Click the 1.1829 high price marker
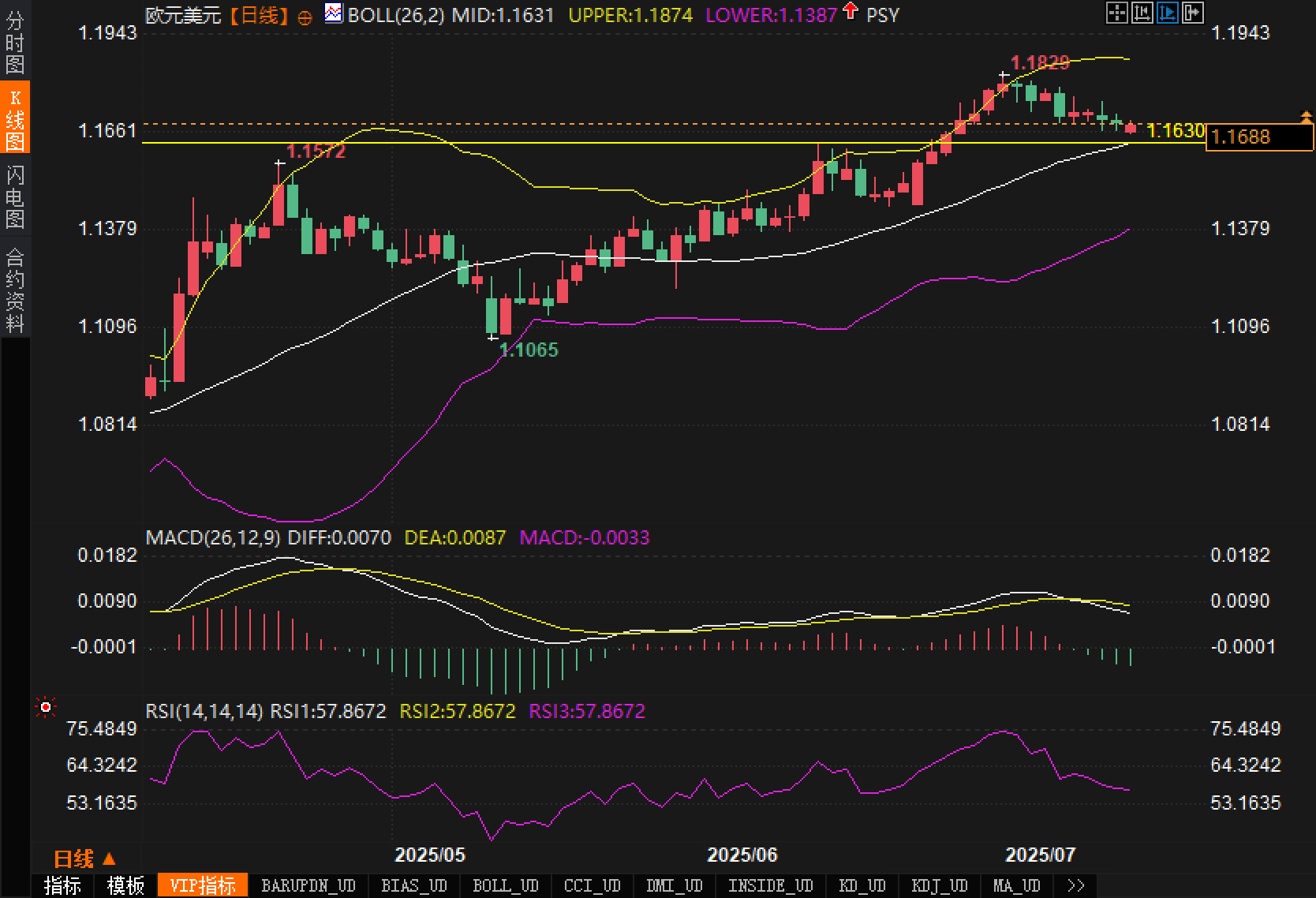 (x=1040, y=62)
